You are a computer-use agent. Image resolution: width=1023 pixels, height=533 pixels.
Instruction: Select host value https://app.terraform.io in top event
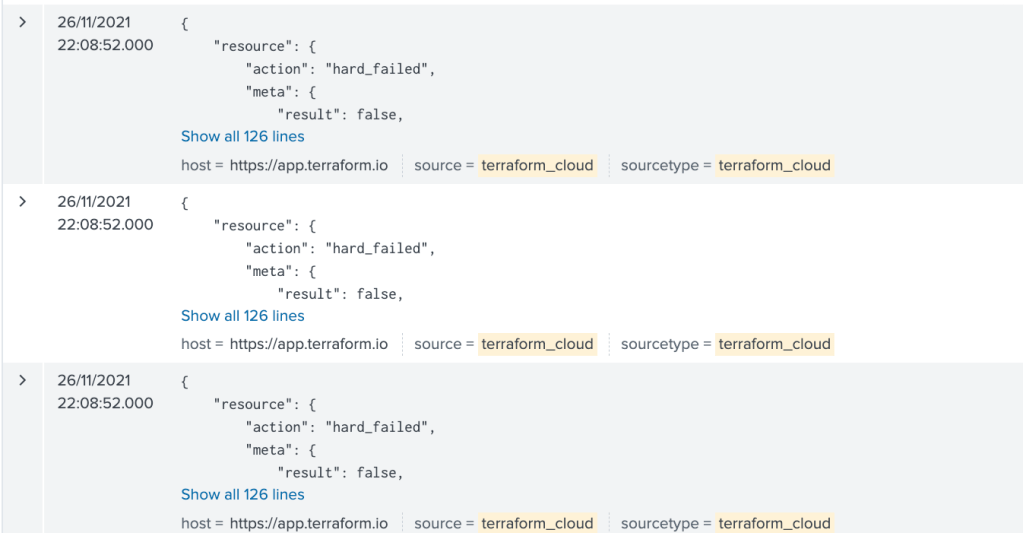(x=308, y=165)
